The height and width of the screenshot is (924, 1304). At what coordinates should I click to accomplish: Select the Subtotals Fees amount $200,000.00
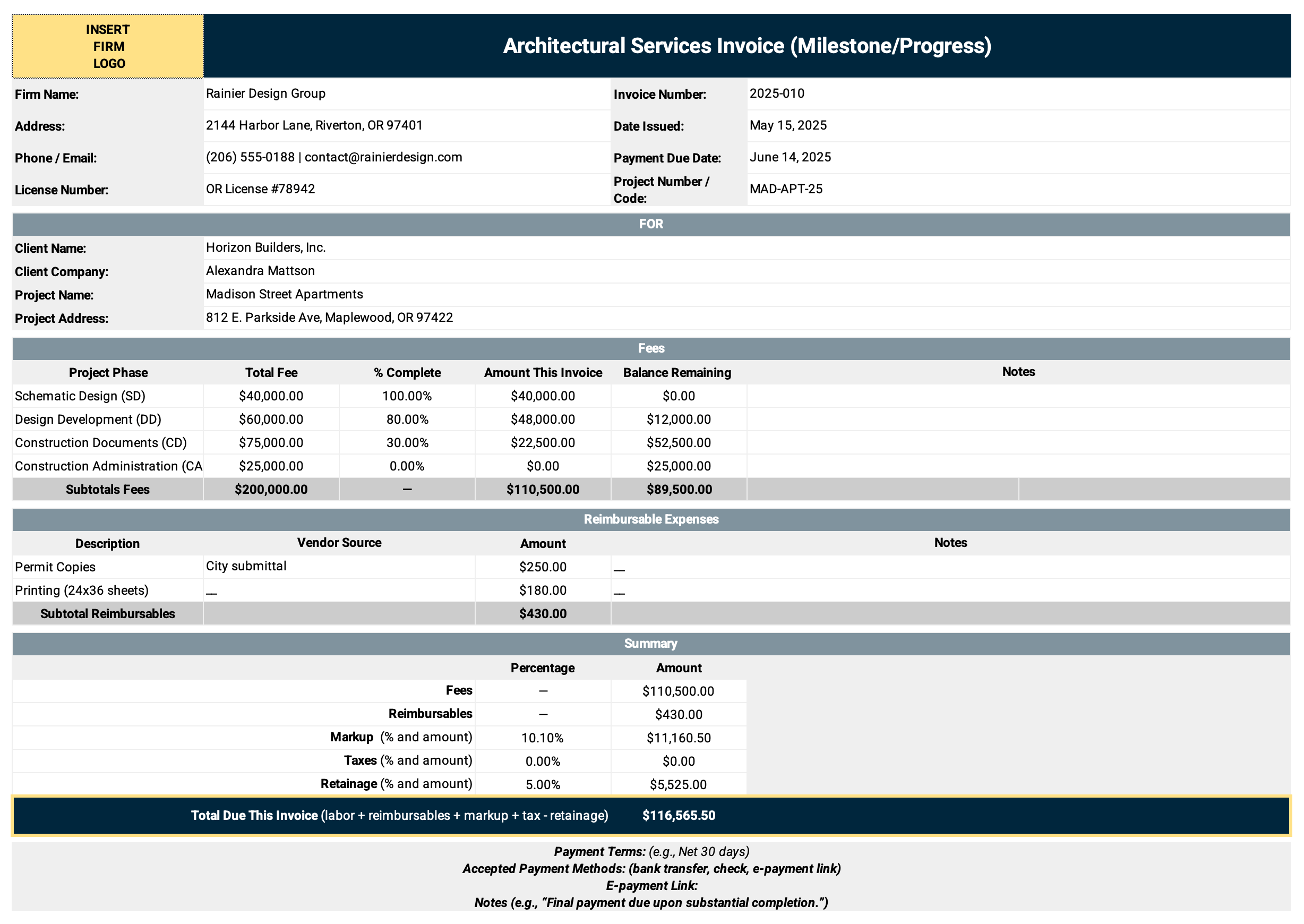tap(271, 489)
